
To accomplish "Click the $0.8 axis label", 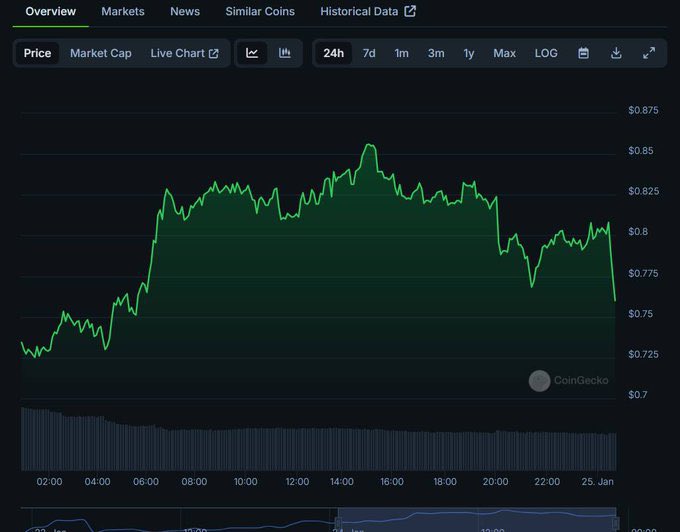I will [638, 232].
